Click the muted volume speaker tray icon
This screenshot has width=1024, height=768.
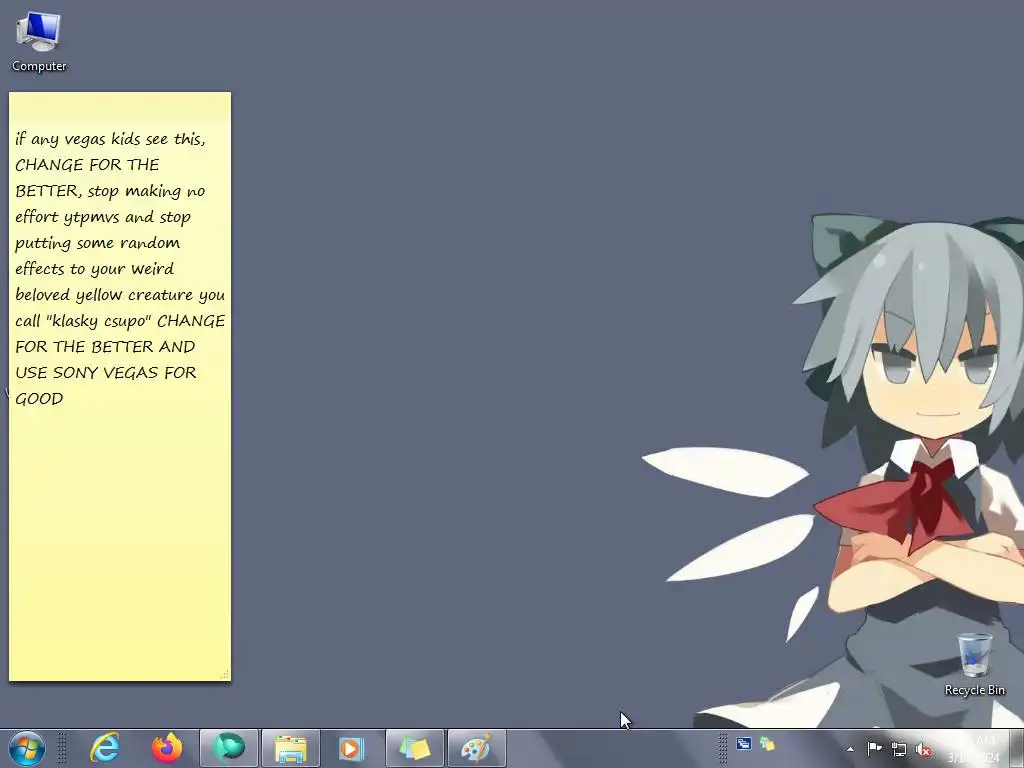[x=923, y=749]
